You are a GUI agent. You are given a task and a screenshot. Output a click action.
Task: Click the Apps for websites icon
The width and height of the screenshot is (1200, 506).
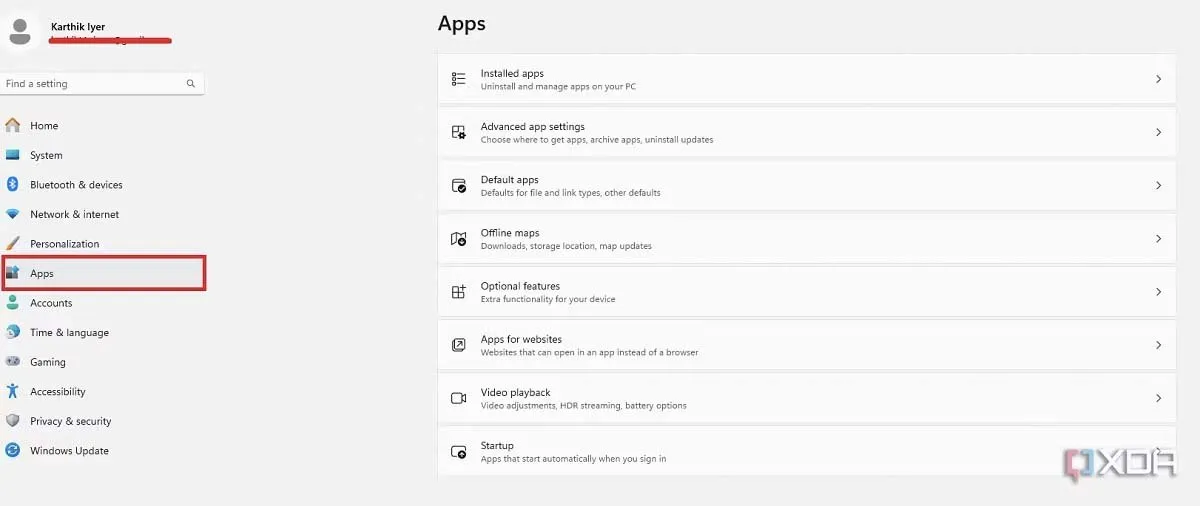459,345
